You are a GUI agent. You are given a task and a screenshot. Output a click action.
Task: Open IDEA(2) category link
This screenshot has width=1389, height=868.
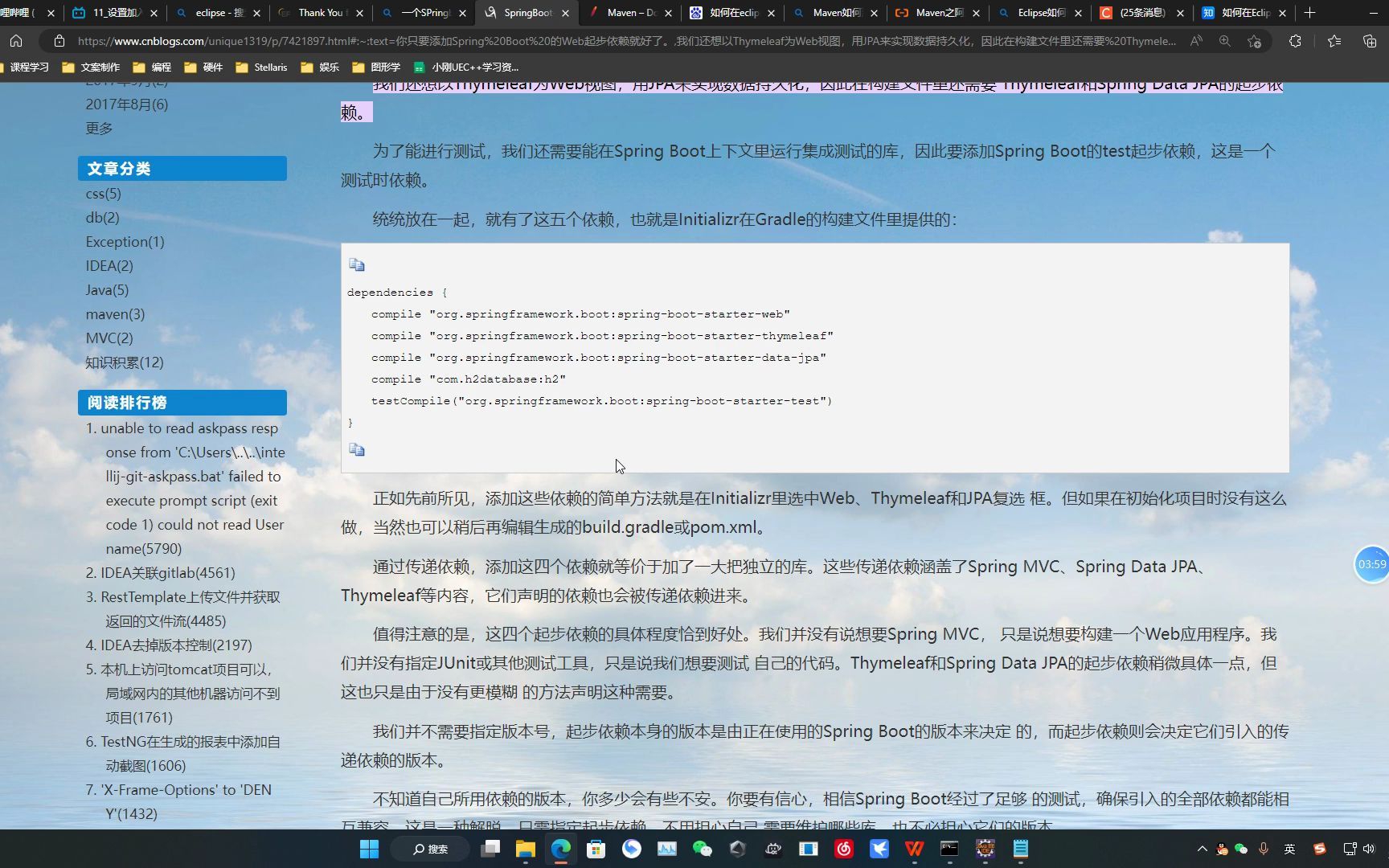(109, 266)
